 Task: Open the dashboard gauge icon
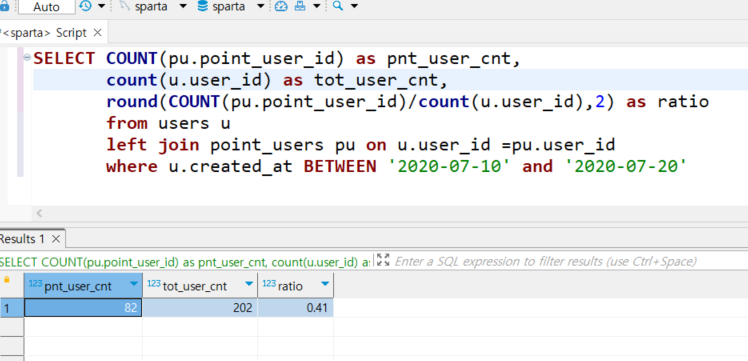(281, 6)
